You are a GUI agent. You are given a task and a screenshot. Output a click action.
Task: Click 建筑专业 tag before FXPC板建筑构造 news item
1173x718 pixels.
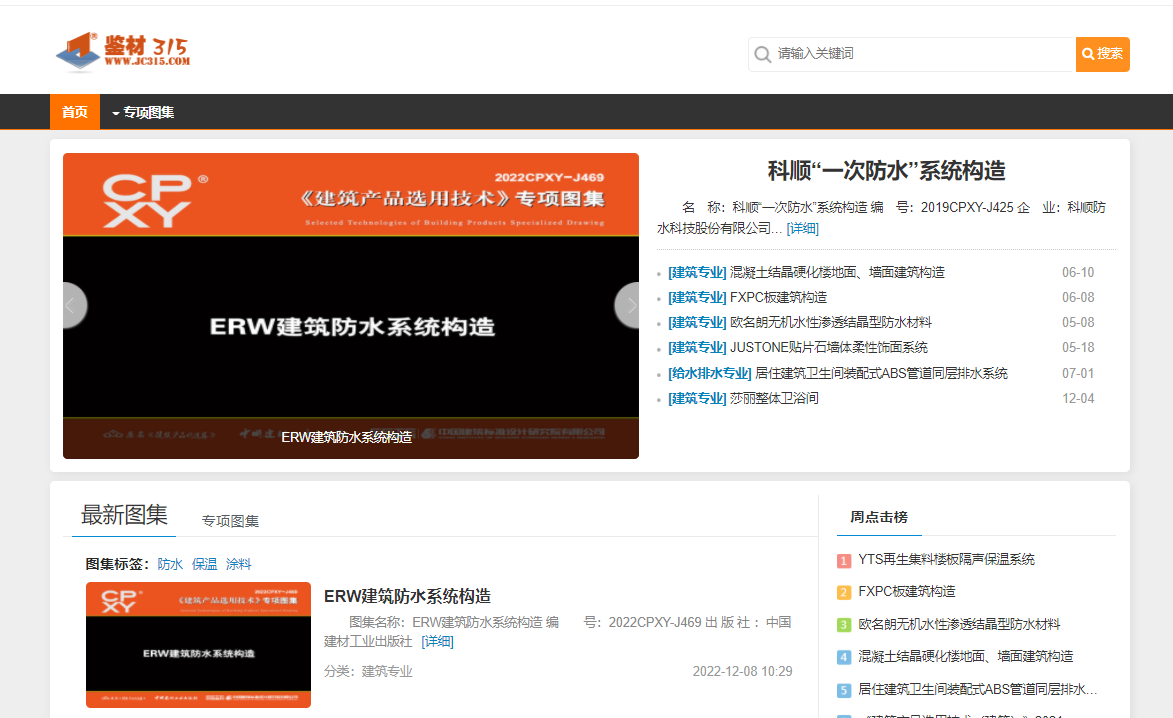pyautogui.click(x=697, y=298)
